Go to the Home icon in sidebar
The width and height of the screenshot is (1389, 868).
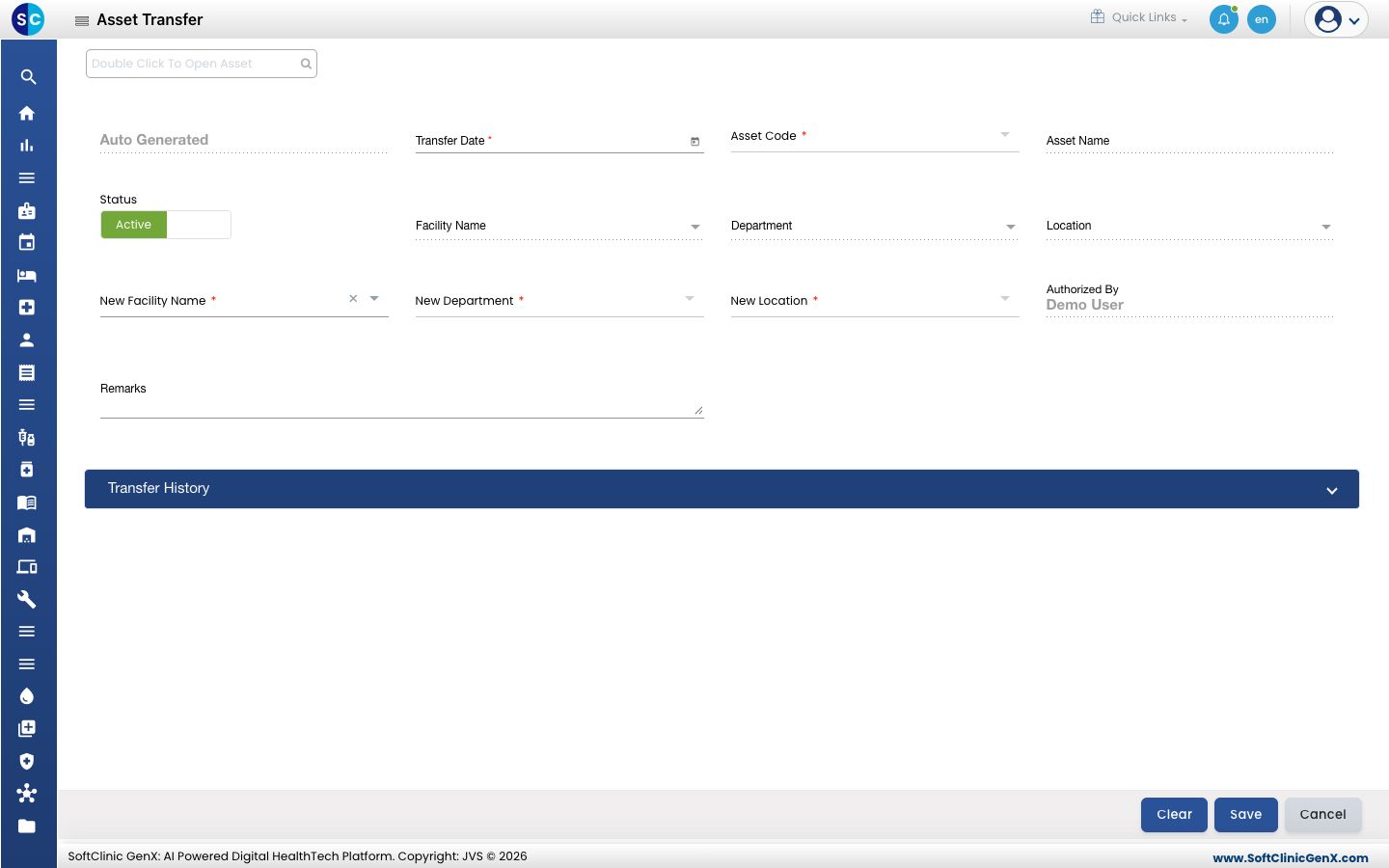[x=27, y=113]
